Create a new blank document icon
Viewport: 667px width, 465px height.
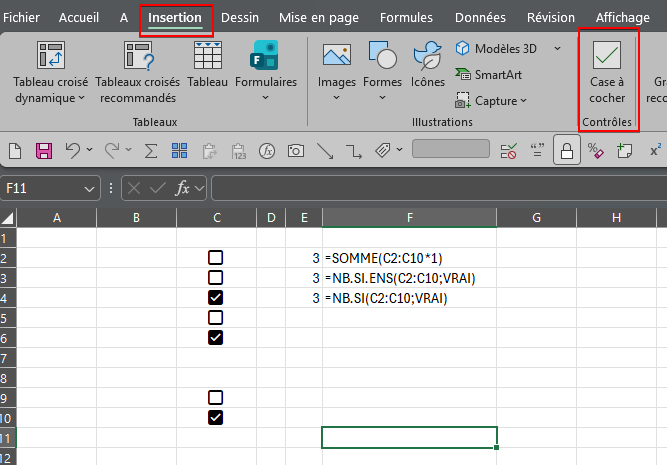(15, 151)
